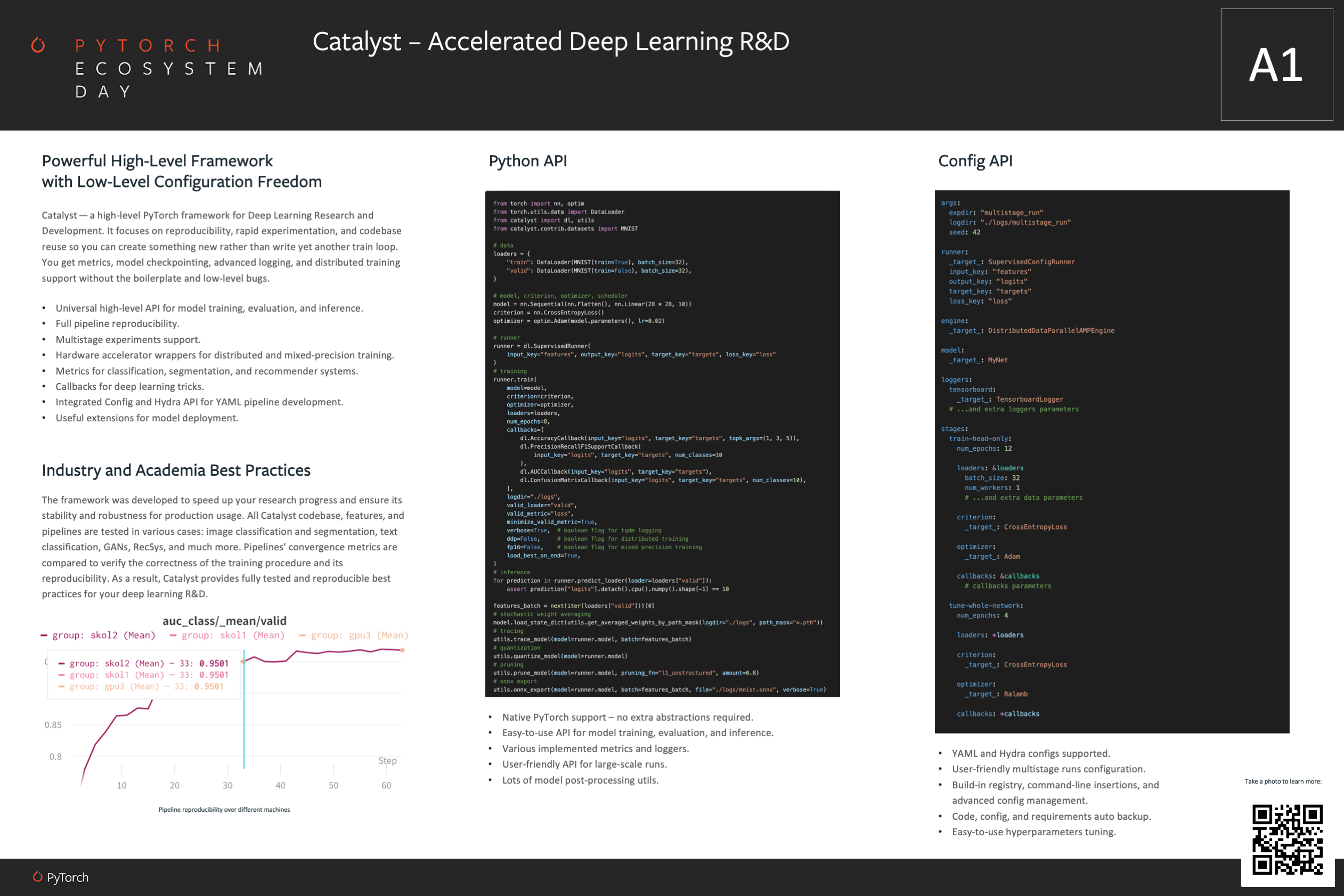1344x896 pixels.
Task: Click the skol2 legend line marker
Action: [44, 636]
